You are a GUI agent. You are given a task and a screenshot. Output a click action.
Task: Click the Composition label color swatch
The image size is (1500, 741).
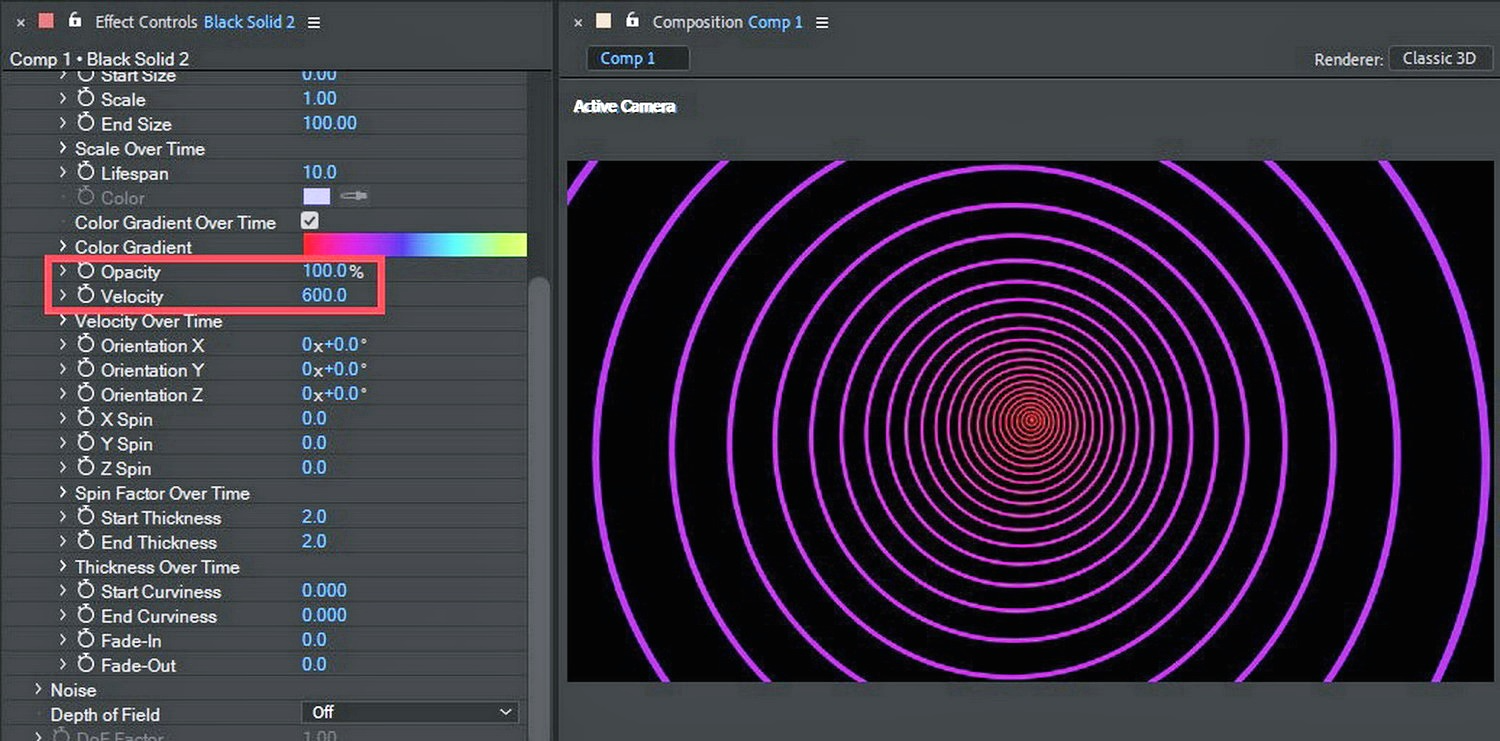[x=604, y=21]
